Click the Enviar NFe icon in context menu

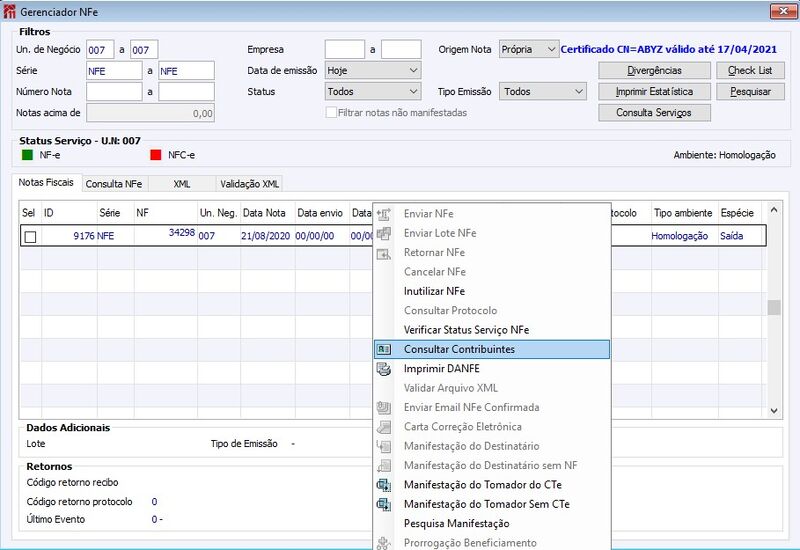point(384,214)
